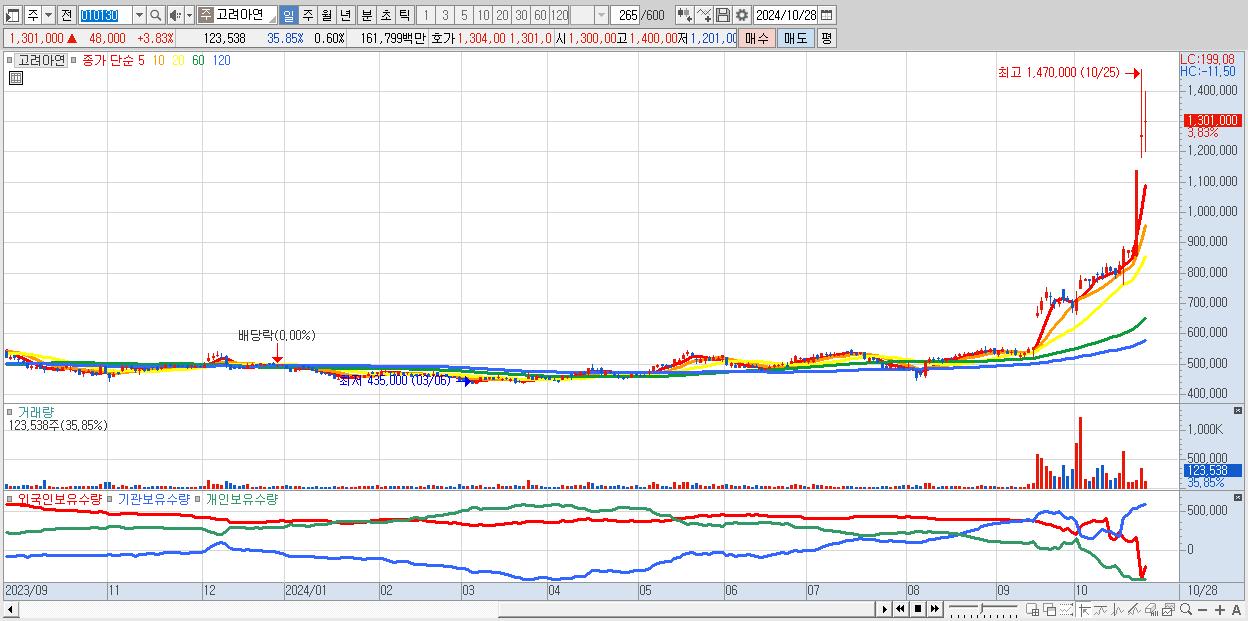Click the 매수 buy button
1248x621 pixels.
pos(756,38)
